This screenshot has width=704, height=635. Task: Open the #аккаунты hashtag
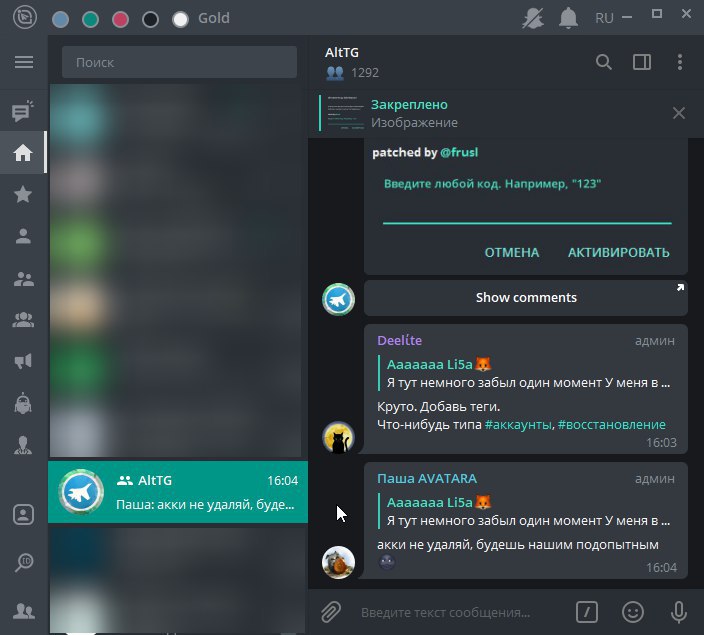pyautogui.click(x=519, y=424)
